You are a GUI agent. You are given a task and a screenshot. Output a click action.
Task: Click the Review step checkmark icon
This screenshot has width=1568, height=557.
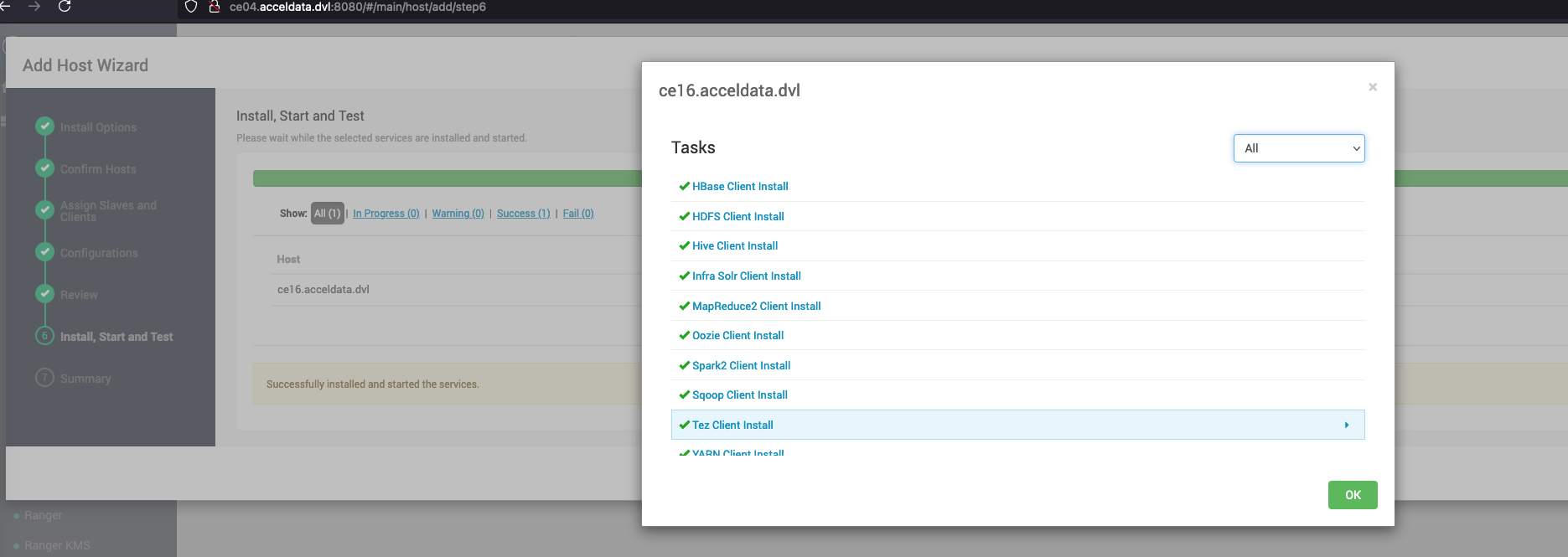click(45, 294)
